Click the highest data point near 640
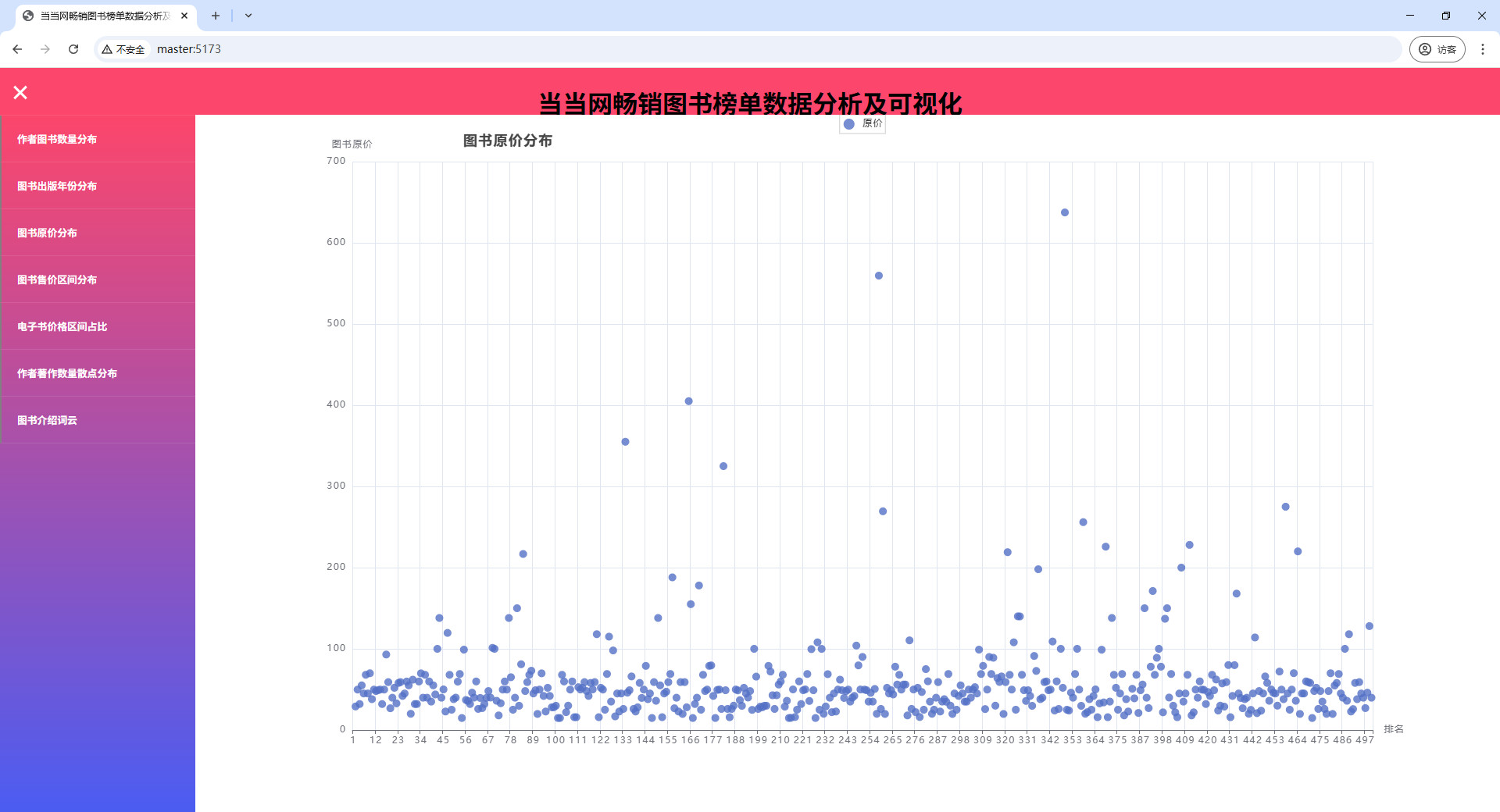Image resolution: width=1500 pixels, height=812 pixels. (x=1065, y=212)
